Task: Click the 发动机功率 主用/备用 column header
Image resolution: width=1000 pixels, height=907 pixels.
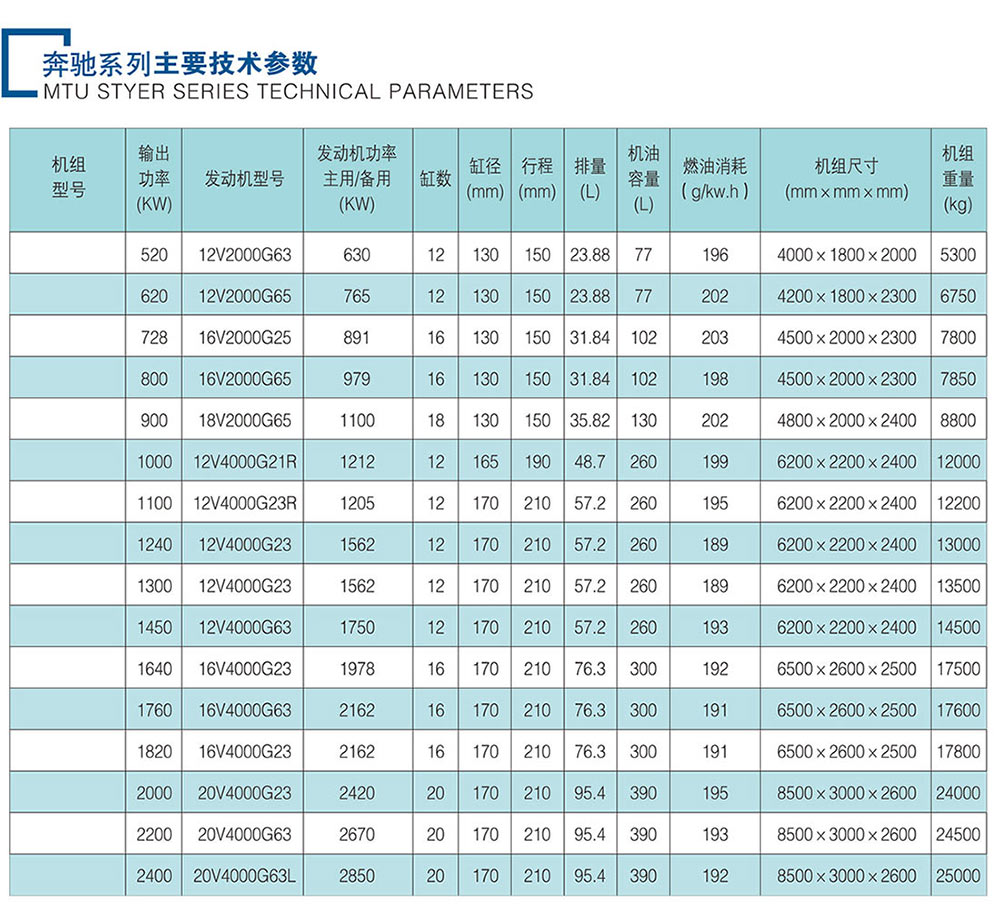Action: pyautogui.click(x=357, y=179)
